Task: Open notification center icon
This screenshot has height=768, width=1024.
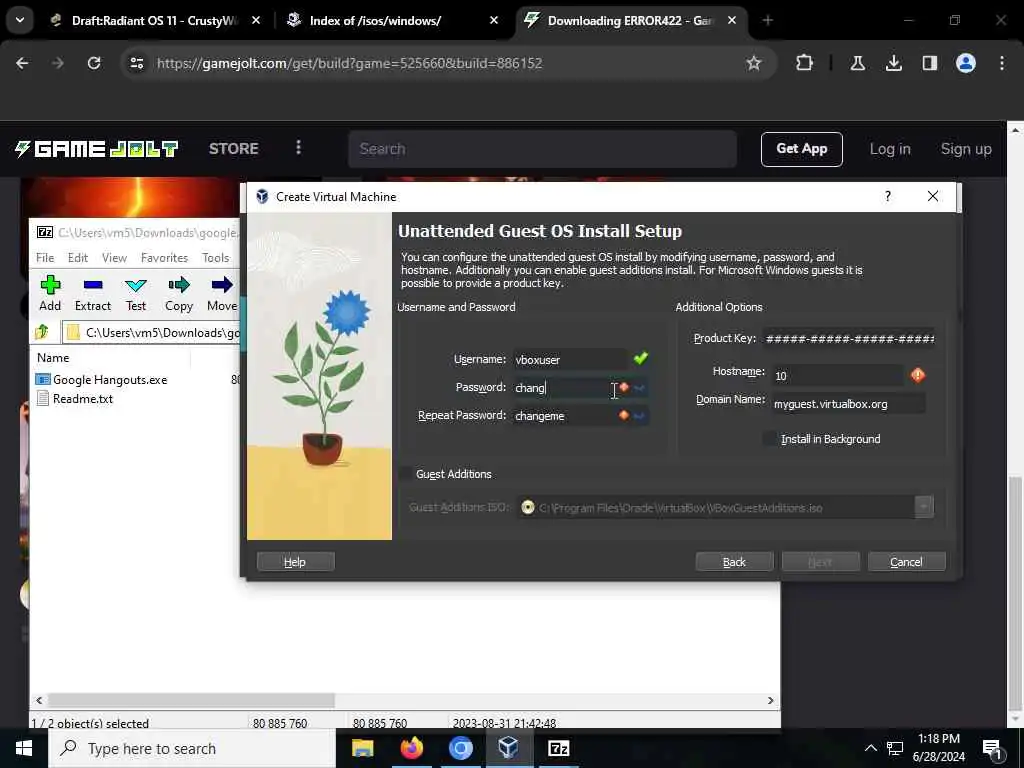Action: click(x=993, y=749)
